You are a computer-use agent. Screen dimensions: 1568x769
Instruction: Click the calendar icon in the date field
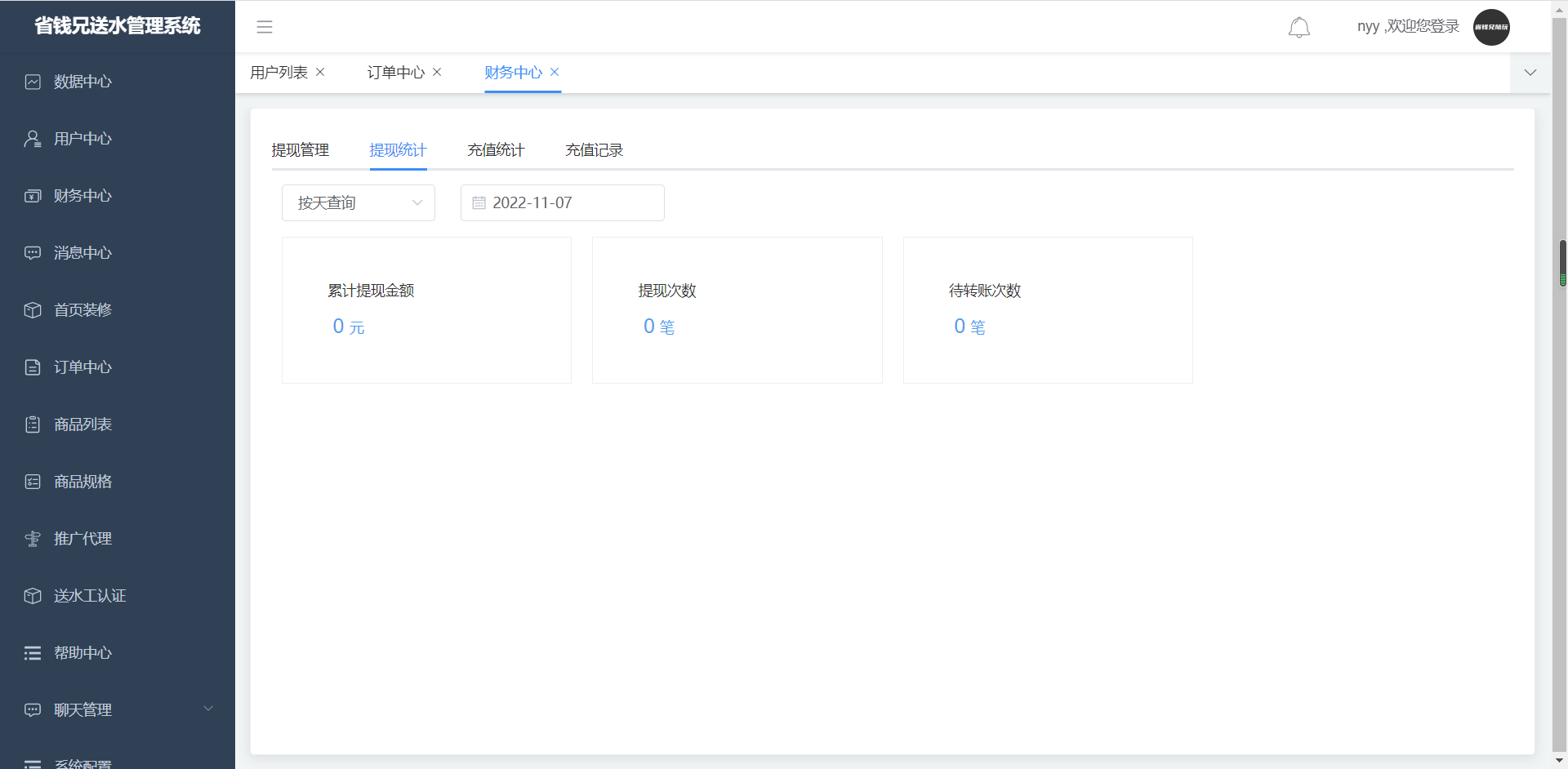coord(479,203)
